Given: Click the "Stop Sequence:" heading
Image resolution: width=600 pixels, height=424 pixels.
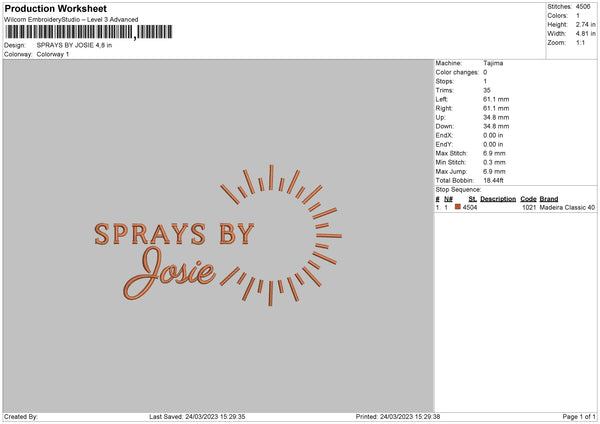Looking at the screenshot, I should [x=459, y=188].
